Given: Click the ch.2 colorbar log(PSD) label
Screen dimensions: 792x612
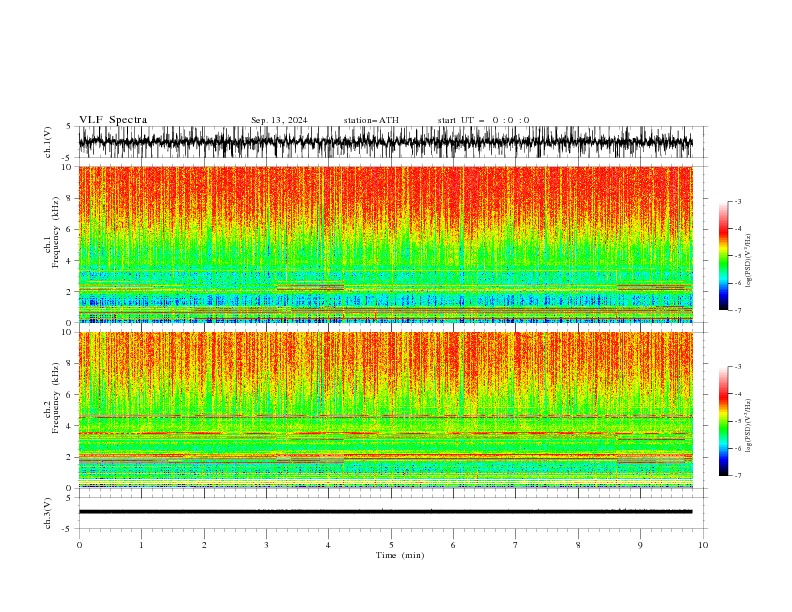Looking at the screenshot, I should (748, 426).
